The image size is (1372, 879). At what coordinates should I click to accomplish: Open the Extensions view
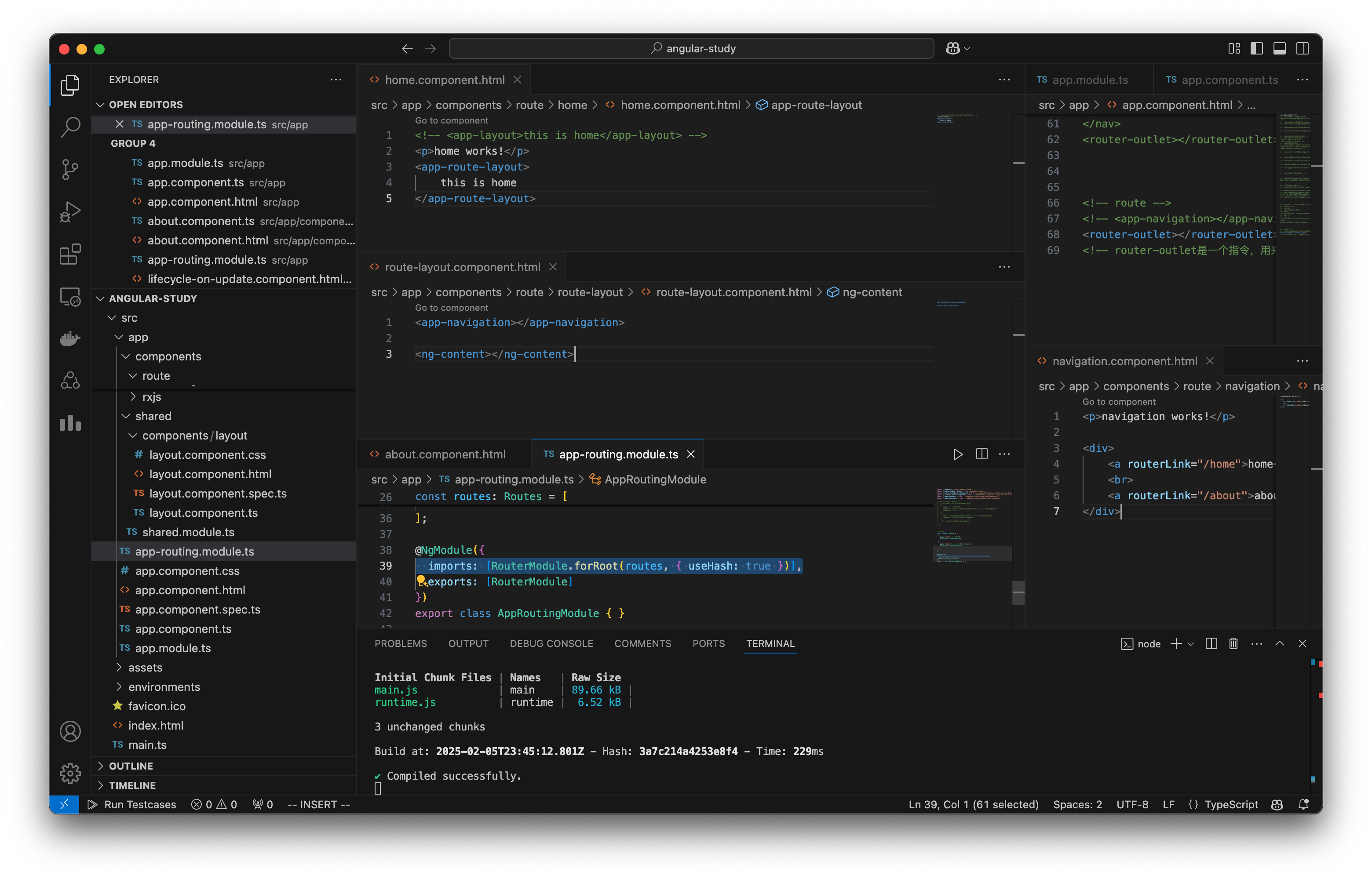click(70, 254)
